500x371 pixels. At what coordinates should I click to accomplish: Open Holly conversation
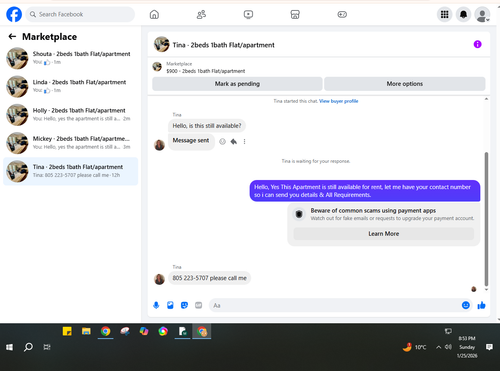coord(70,115)
